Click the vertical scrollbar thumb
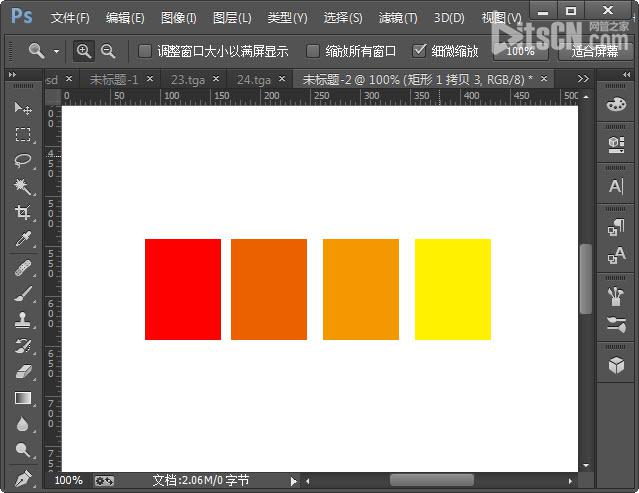639x493 pixels. click(586, 279)
